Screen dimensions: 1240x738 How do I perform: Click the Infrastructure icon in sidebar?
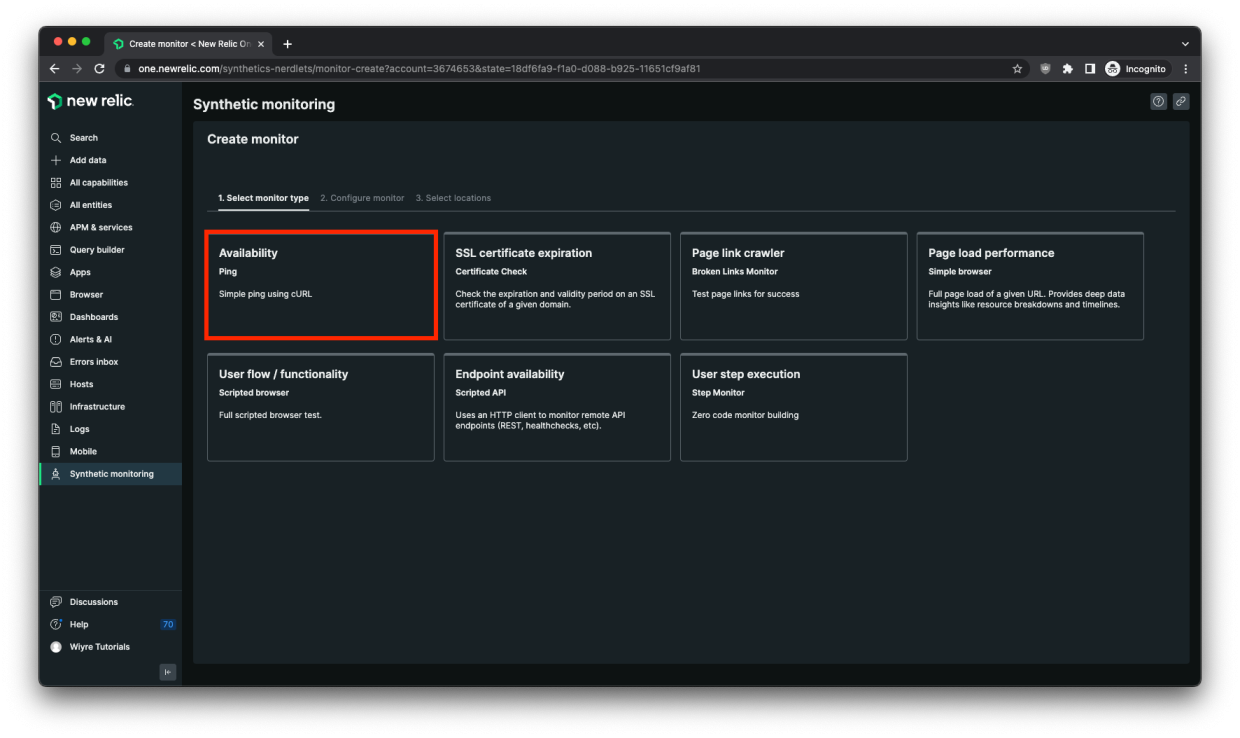click(56, 407)
